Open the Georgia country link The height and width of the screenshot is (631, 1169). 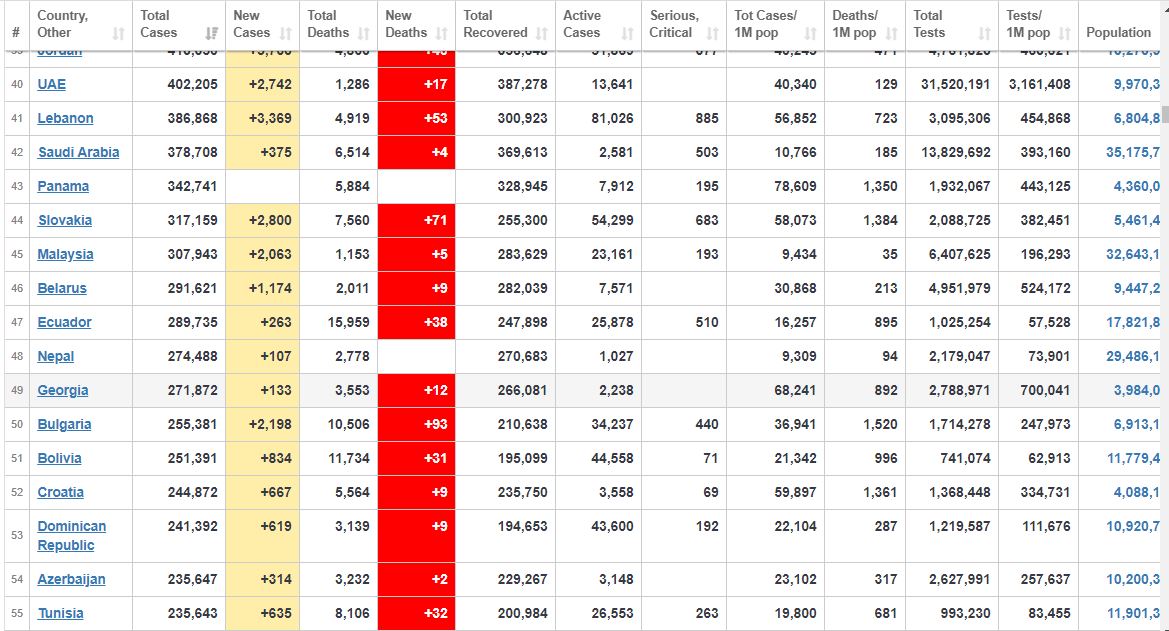[63, 390]
